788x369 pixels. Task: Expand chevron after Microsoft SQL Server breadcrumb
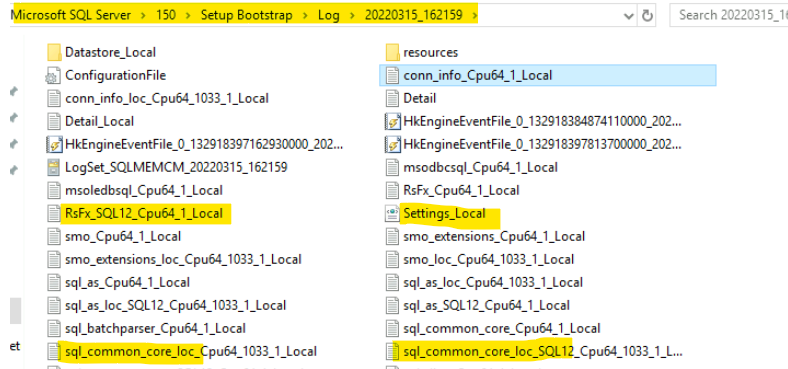144,16
